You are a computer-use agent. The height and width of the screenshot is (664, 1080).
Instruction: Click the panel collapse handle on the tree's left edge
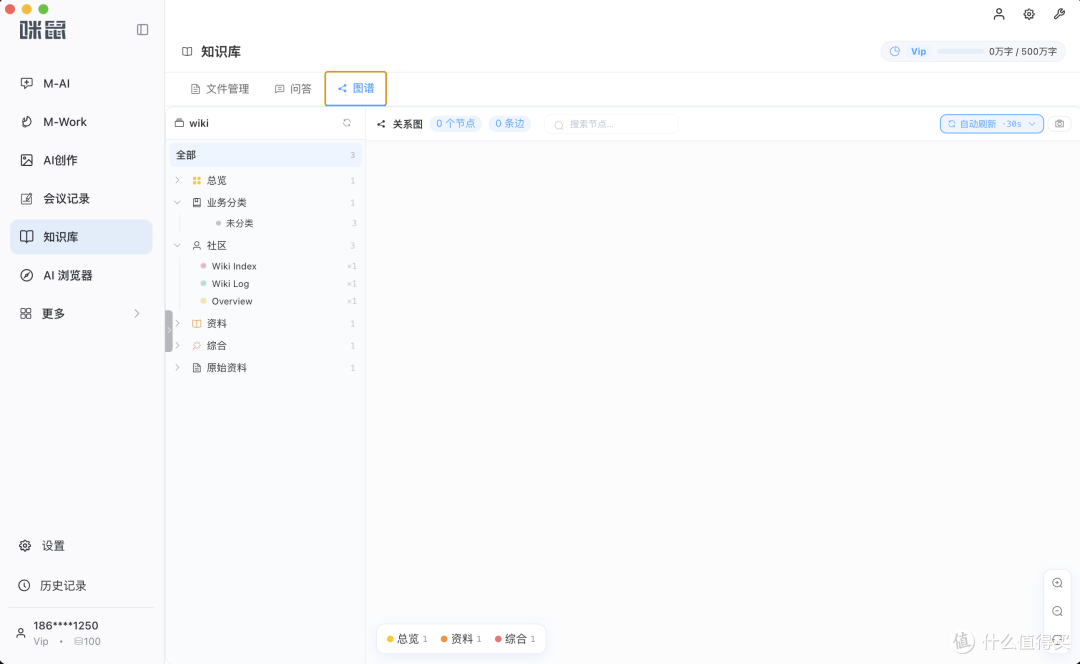coord(169,331)
